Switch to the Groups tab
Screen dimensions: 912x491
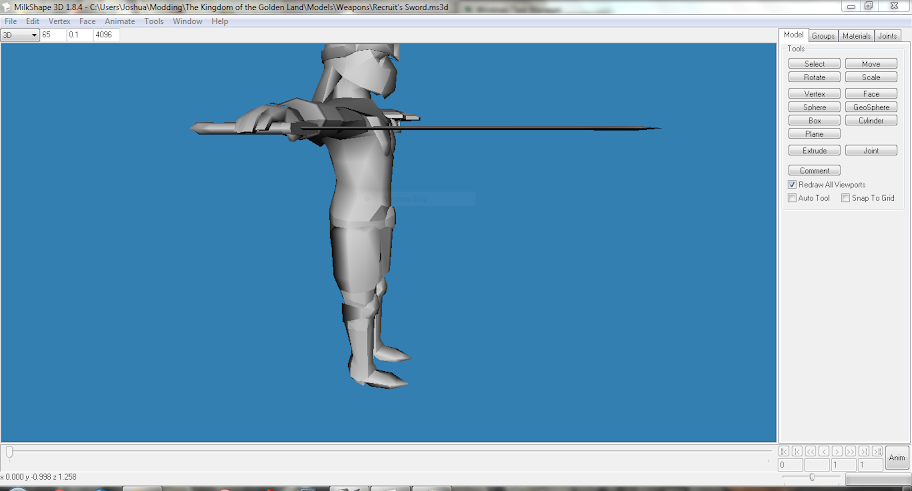tap(823, 36)
